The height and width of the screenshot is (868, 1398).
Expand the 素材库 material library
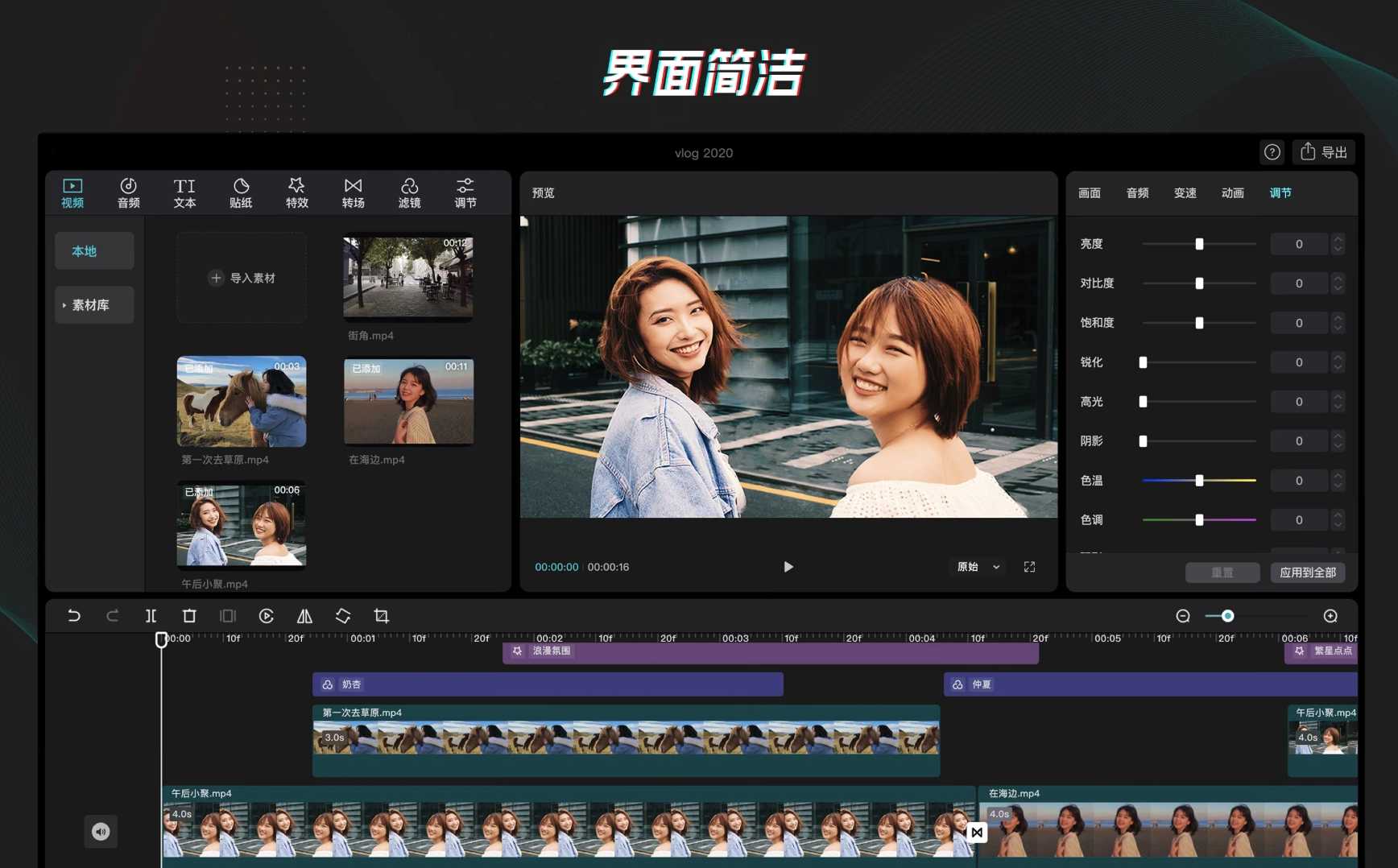tap(94, 305)
